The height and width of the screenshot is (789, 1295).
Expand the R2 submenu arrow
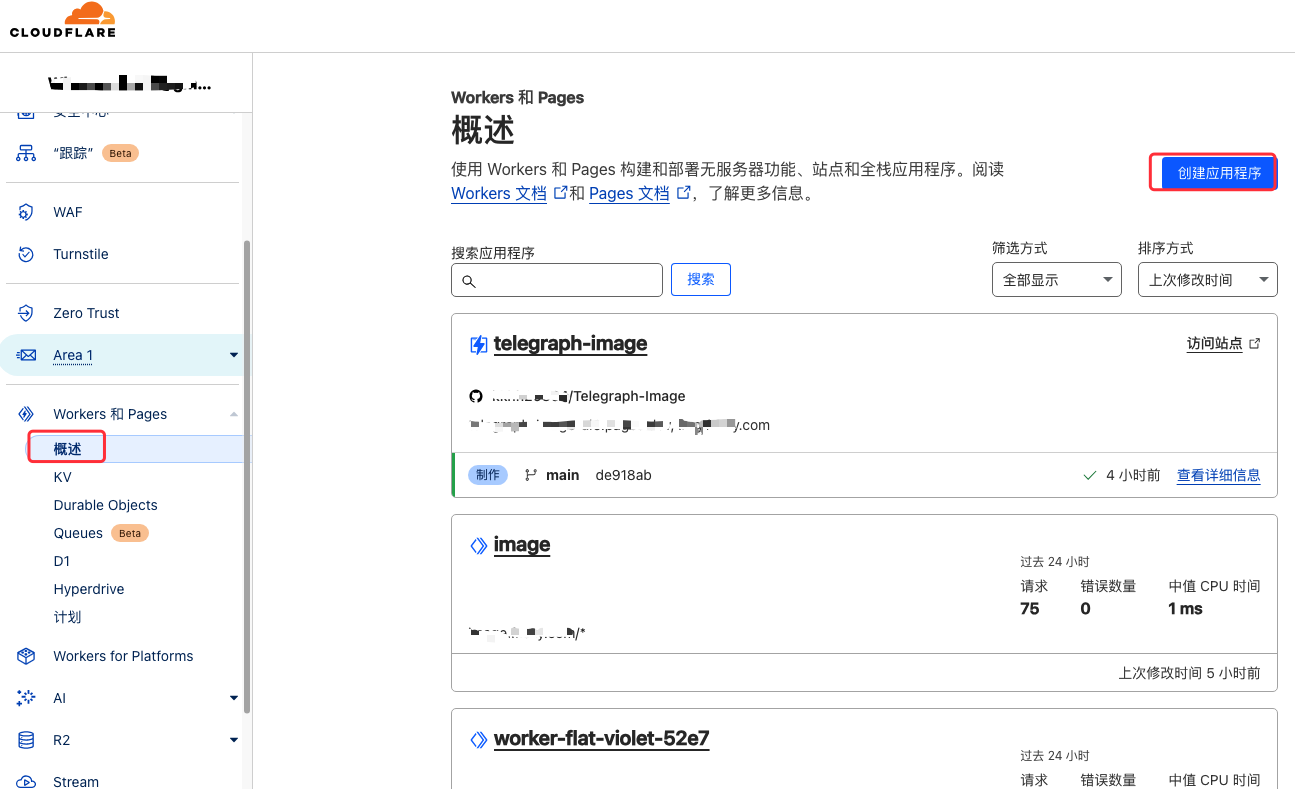click(234, 740)
